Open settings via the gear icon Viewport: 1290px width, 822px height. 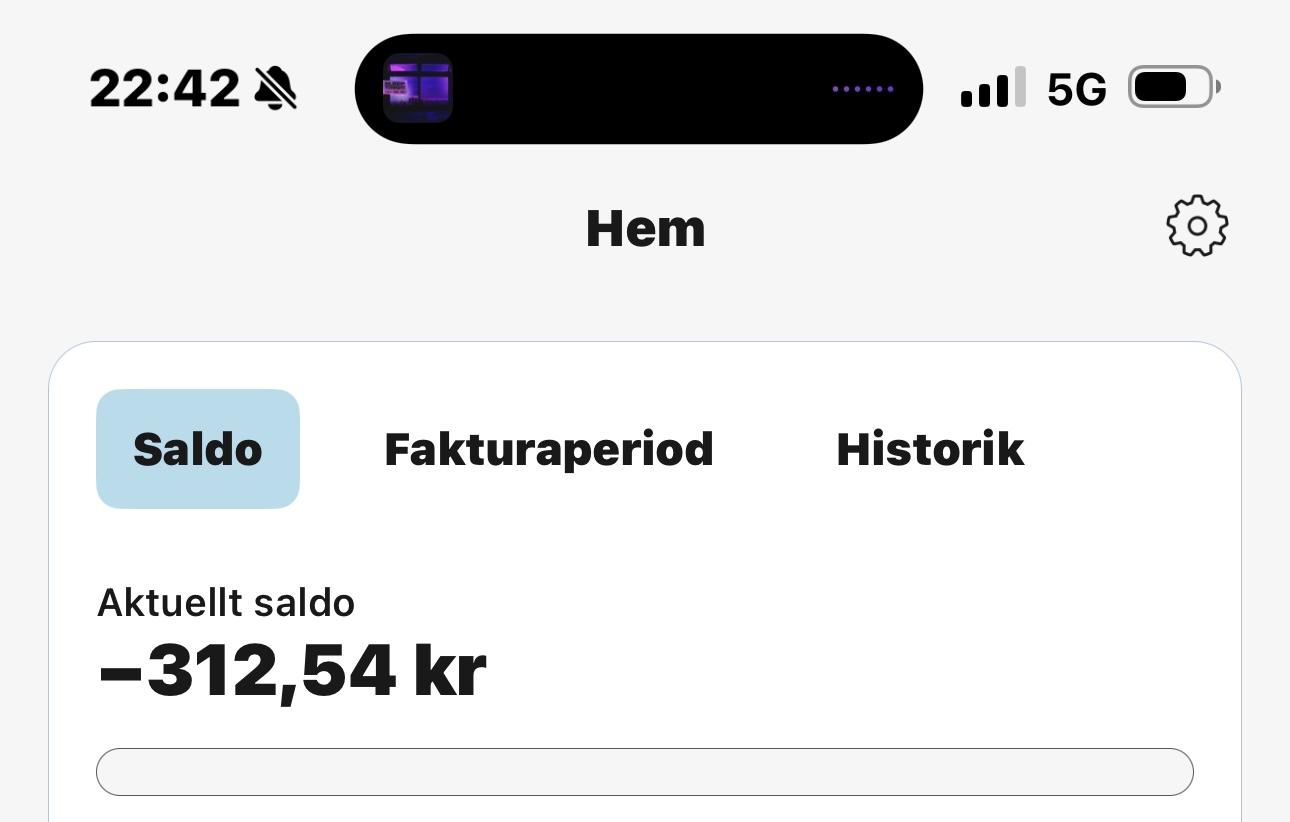1197,226
